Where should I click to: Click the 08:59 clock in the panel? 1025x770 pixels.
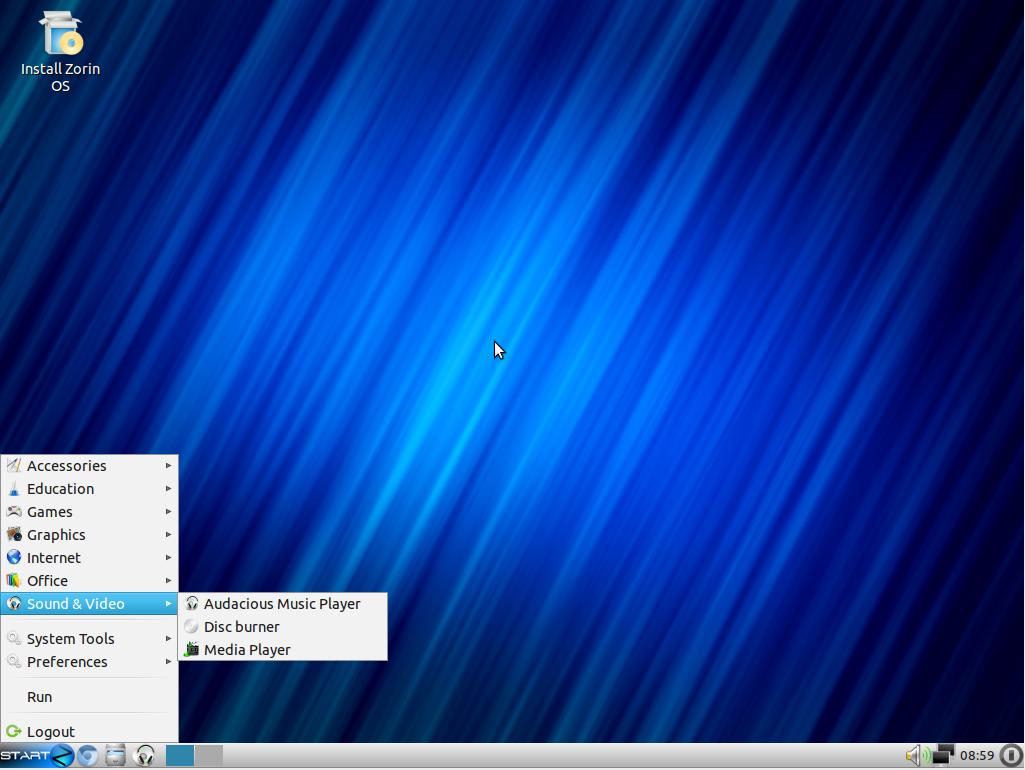point(977,756)
